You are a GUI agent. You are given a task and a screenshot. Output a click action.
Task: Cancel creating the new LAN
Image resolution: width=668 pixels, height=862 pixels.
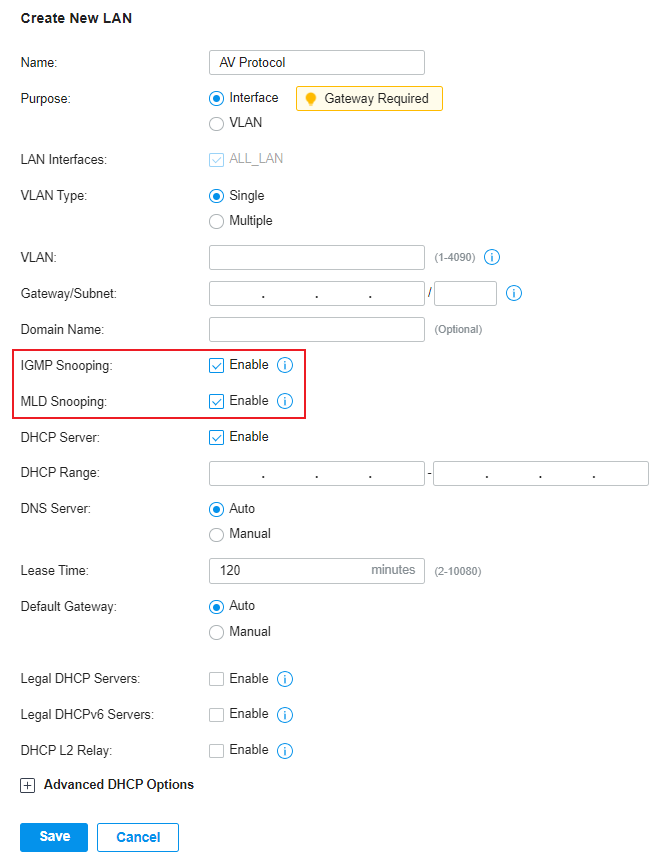pos(138,837)
